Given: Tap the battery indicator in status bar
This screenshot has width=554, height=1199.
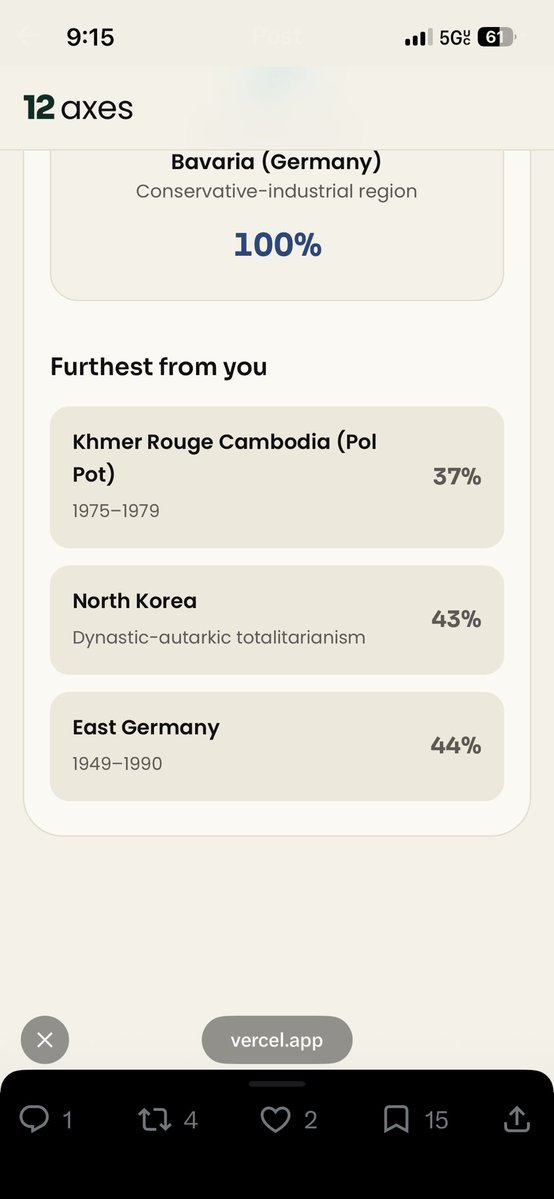Looking at the screenshot, I should 497,37.
